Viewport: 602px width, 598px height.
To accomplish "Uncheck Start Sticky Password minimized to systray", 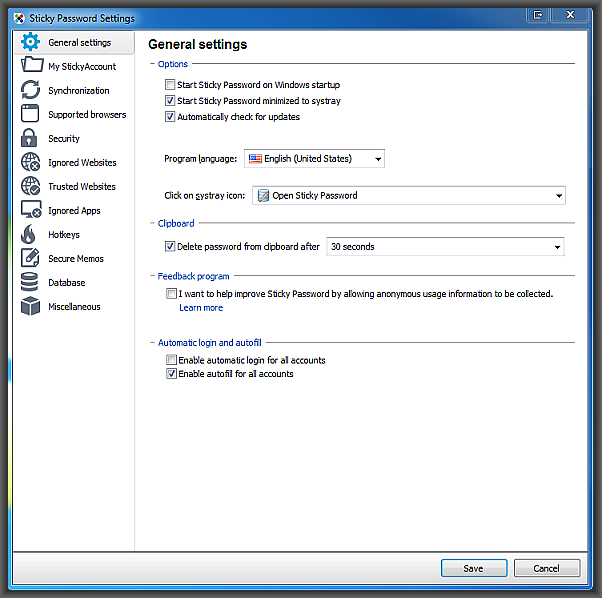I will click(x=170, y=100).
